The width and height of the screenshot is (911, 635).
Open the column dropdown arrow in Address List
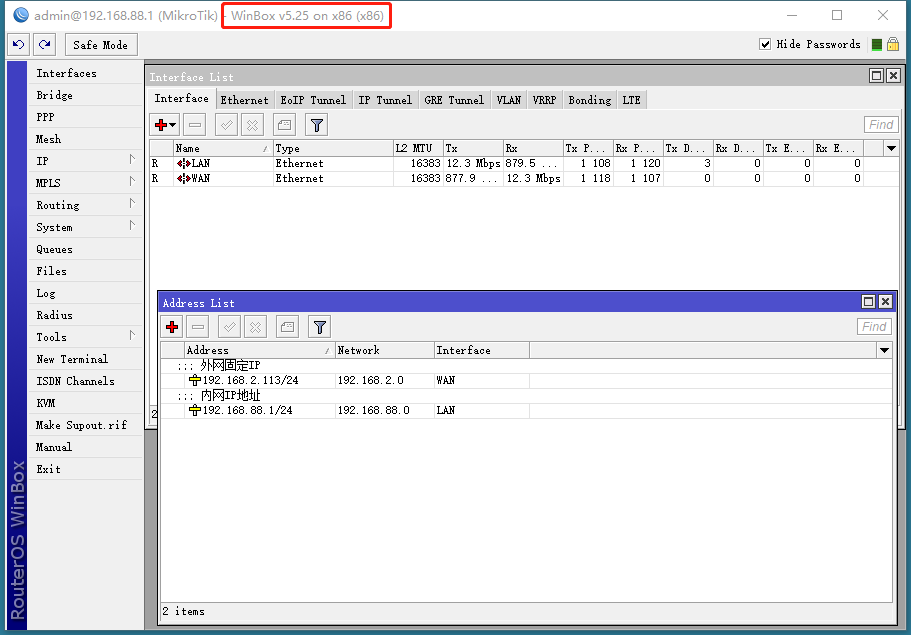(x=884, y=350)
